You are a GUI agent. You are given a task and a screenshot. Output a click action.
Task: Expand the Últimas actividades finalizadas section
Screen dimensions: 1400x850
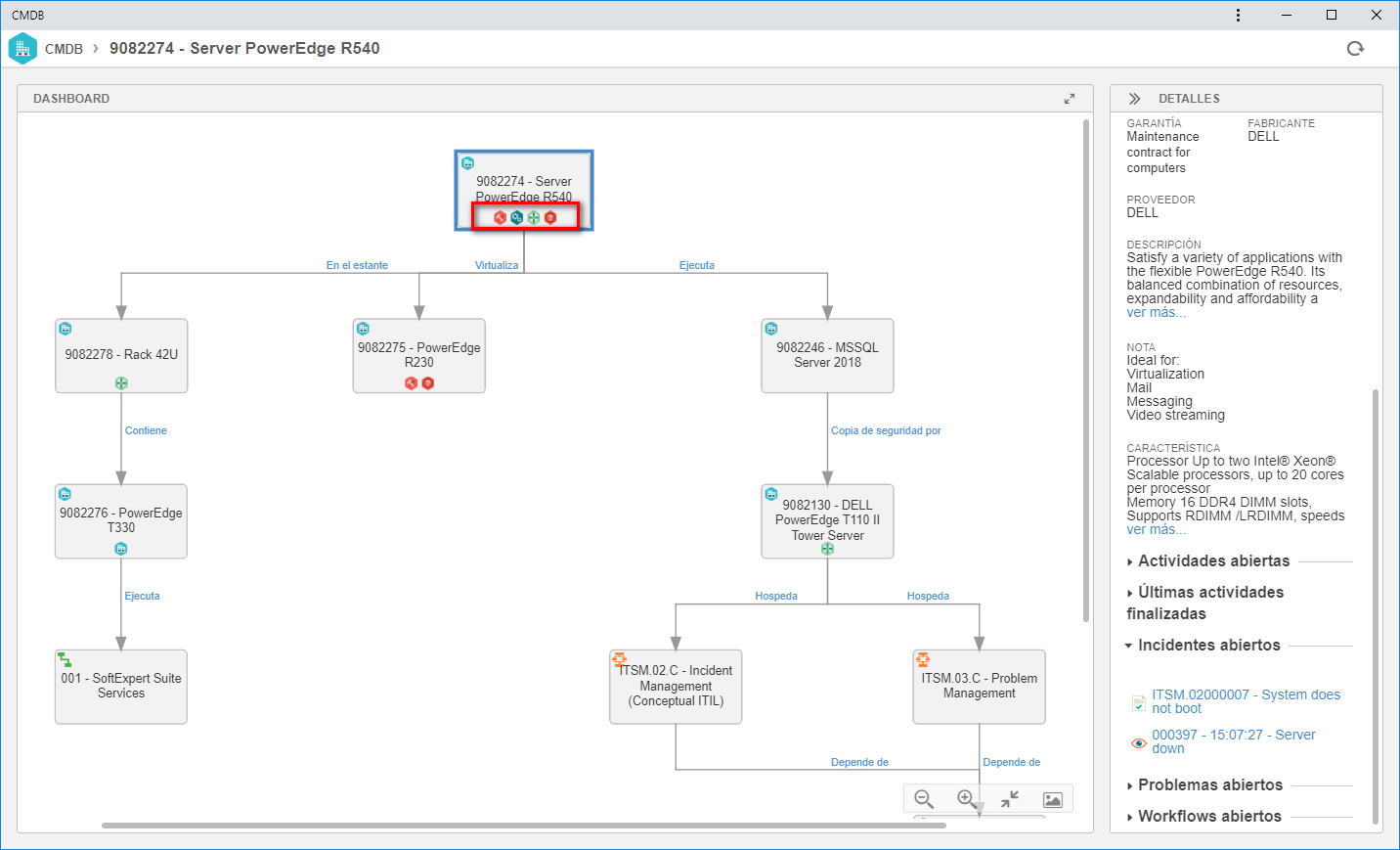tap(1205, 603)
